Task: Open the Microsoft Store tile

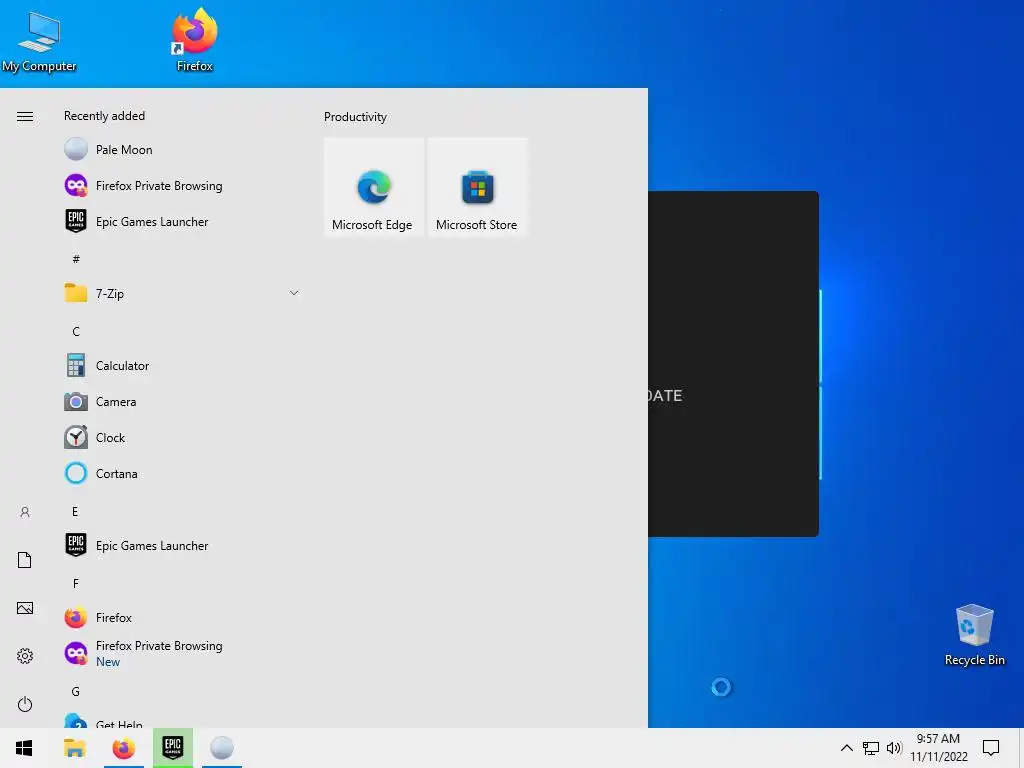Action: [x=477, y=187]
